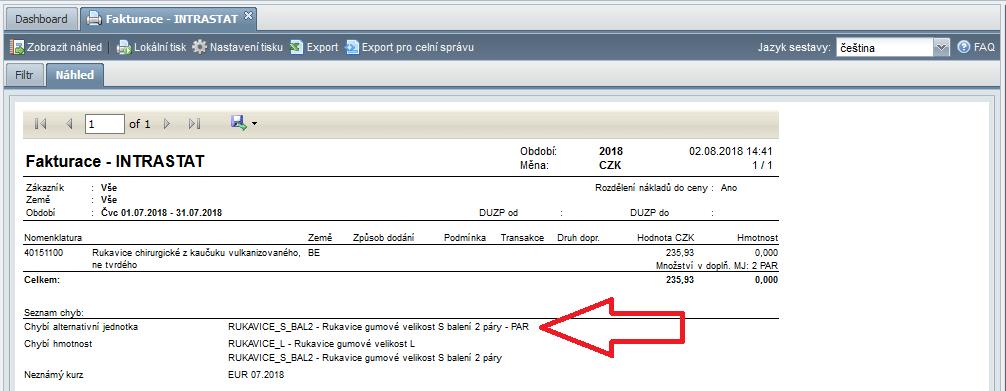This screenshot has width=1006, height=391.
Task: Click the Transakce column header
Action: pyautogui.click(x=522, y=238)
